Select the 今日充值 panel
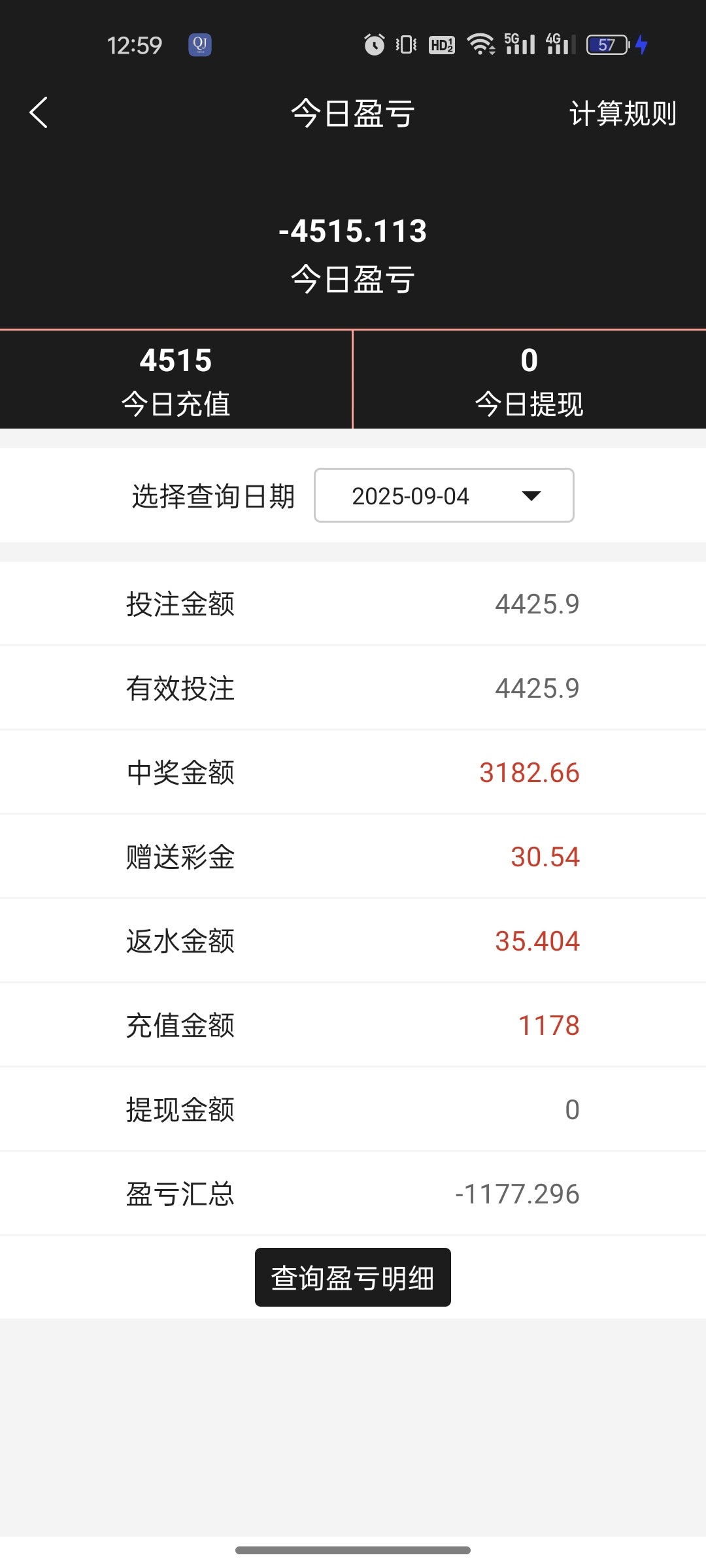706x1568 pixels. tap(176, 380)
